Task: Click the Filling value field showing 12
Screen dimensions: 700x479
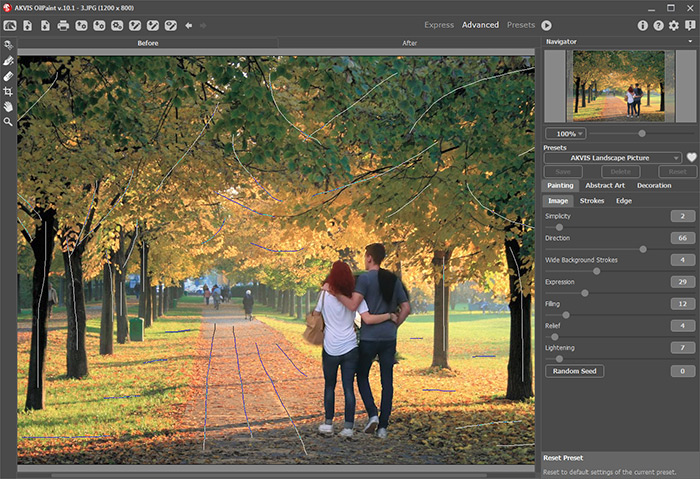Action: [x=683, y=304]
